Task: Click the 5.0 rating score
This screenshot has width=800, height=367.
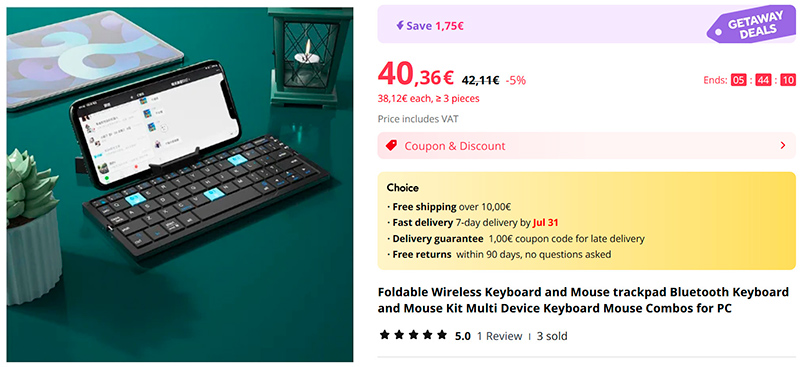Action: click(x=463, y=336)
